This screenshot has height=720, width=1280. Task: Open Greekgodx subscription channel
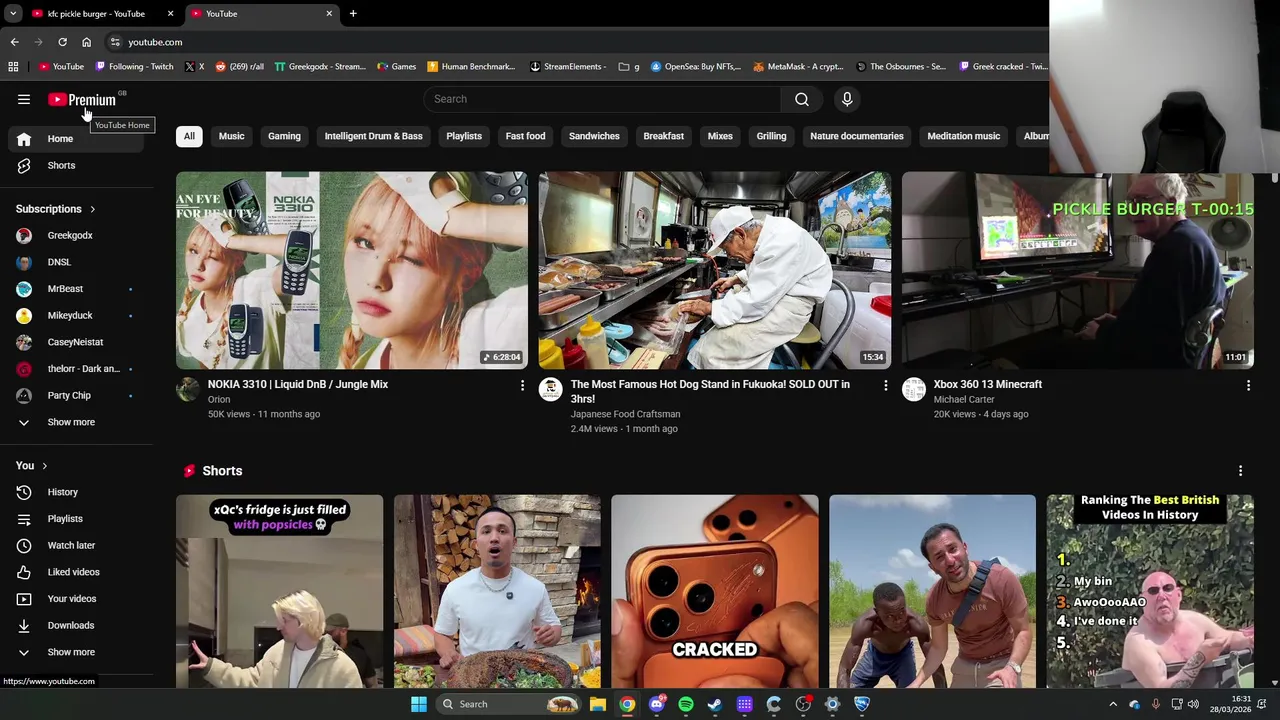76,236
